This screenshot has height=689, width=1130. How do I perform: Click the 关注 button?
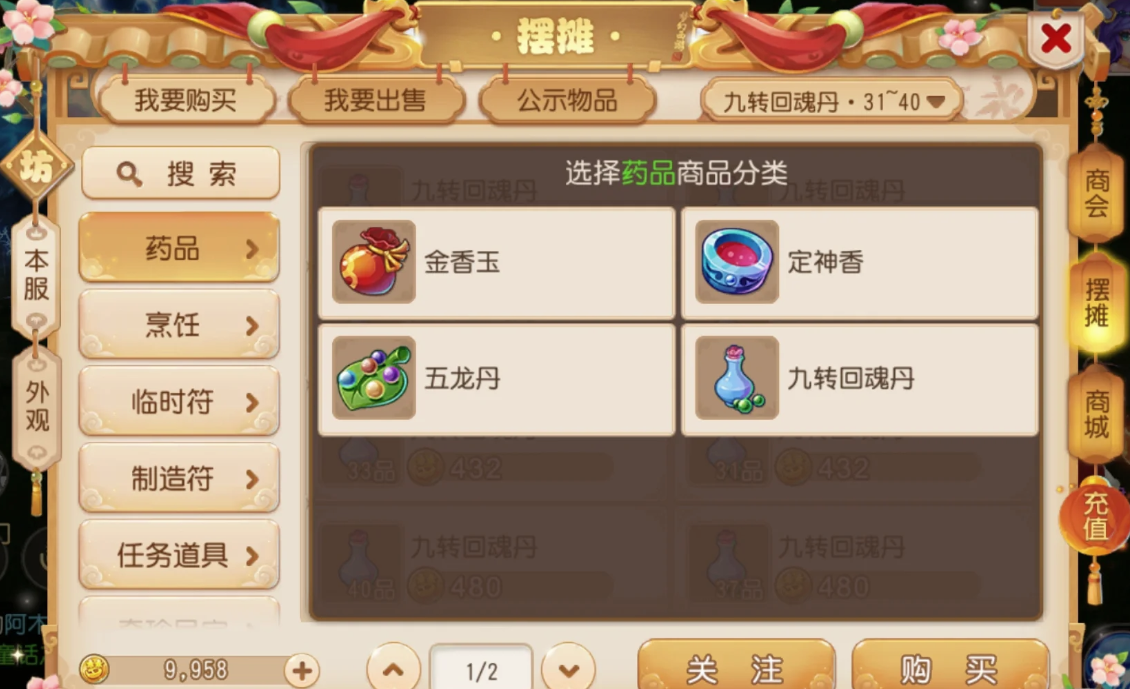(x=736, y=667)
